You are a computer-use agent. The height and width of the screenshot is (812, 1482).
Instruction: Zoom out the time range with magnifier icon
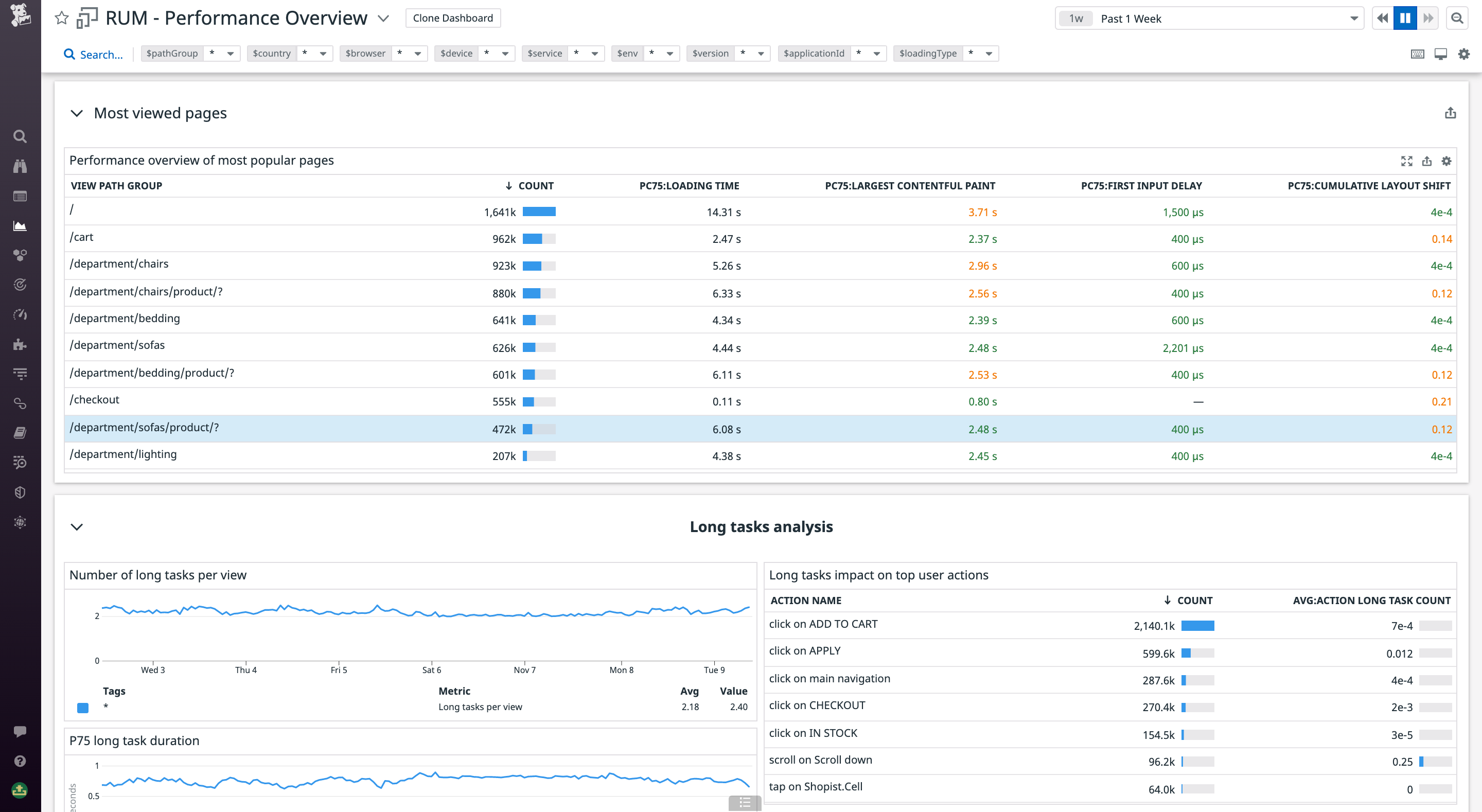[x=1457, y=18]
